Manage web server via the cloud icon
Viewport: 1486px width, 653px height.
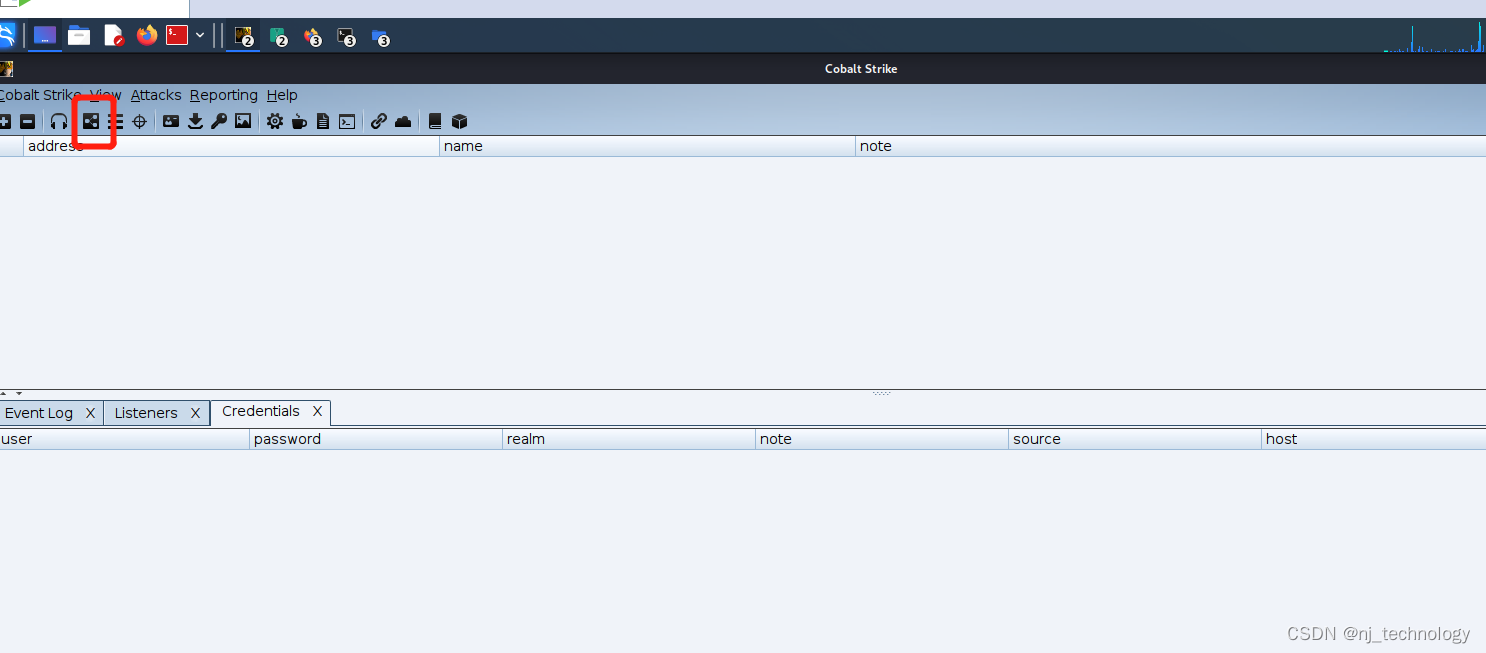[x=403, y=122]
